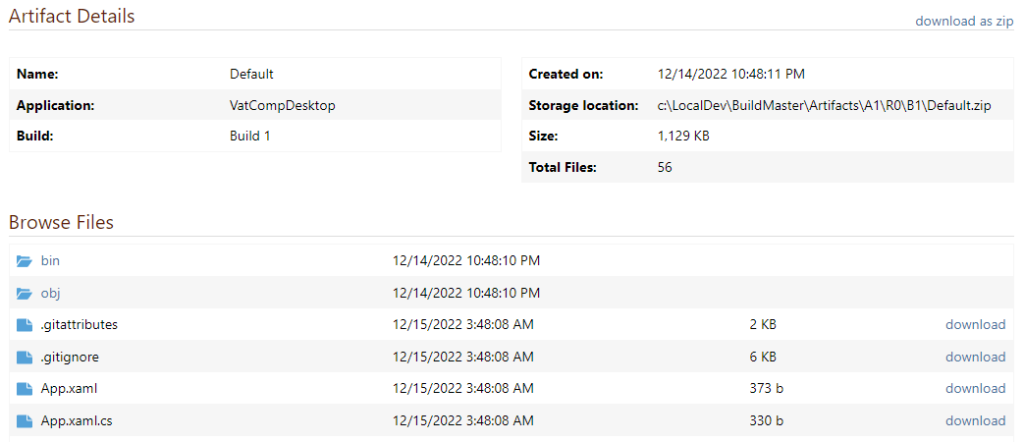Download the .gitattributes file
This screenshot has width=1024, height=442.
pos(975,325)
